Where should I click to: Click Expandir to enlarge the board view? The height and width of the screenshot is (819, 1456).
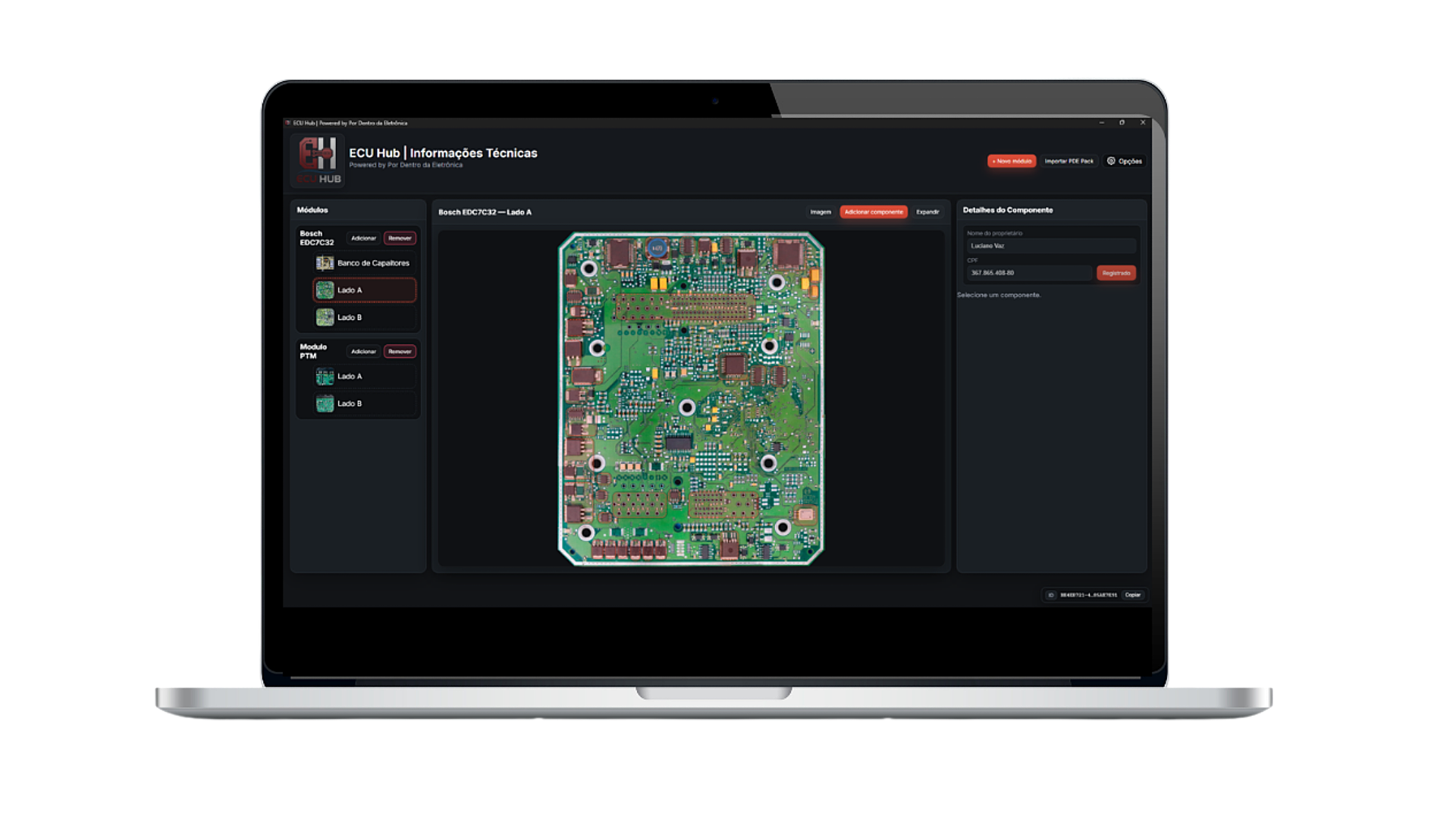pos(927,212)
